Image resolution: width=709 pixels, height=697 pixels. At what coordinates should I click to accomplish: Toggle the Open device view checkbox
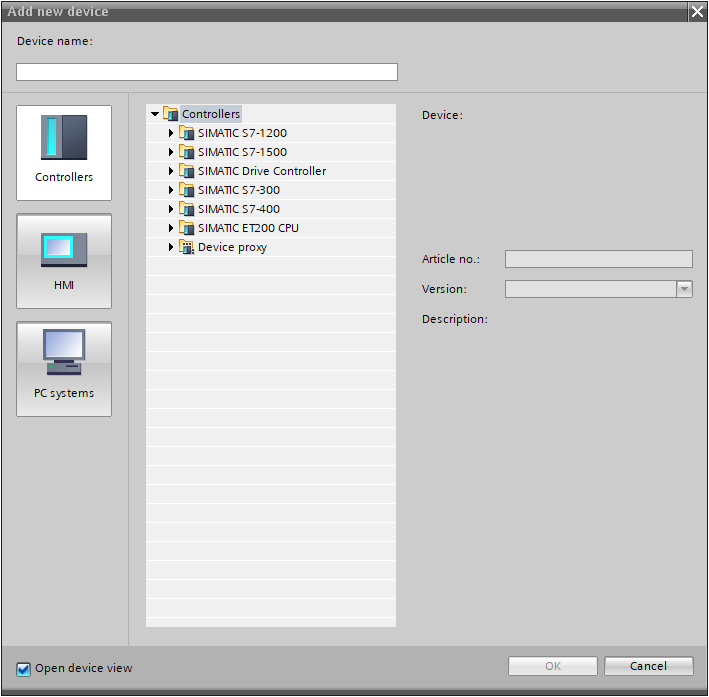point(24,669)
